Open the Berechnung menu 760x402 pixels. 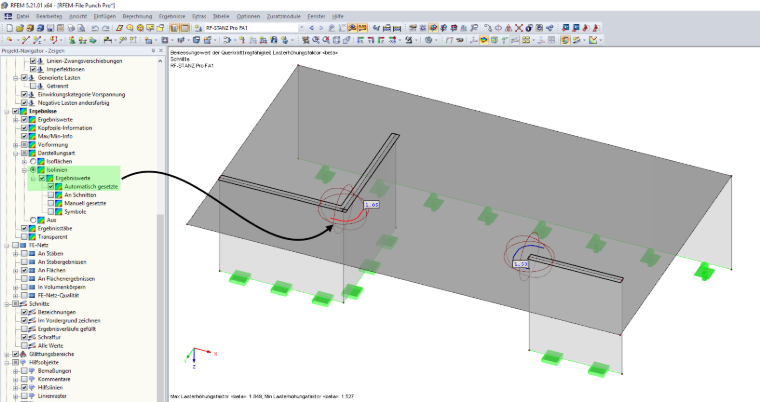pyautogui.click(x=137, y=16)
